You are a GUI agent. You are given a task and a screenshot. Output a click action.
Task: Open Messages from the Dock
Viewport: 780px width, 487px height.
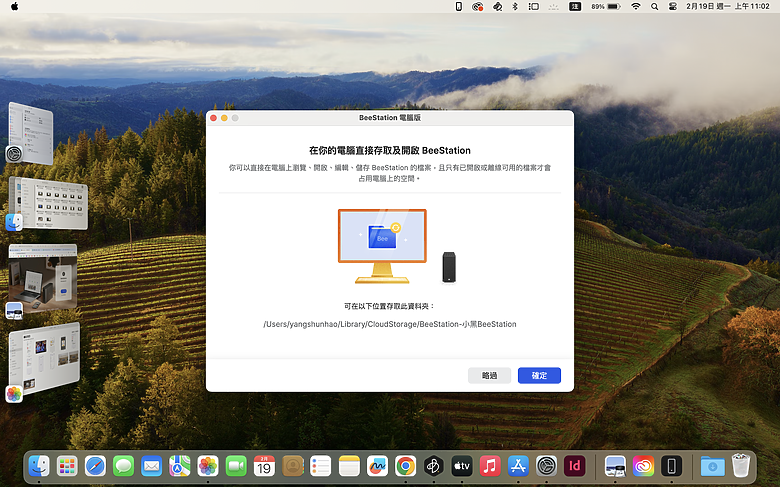[123, 466]
